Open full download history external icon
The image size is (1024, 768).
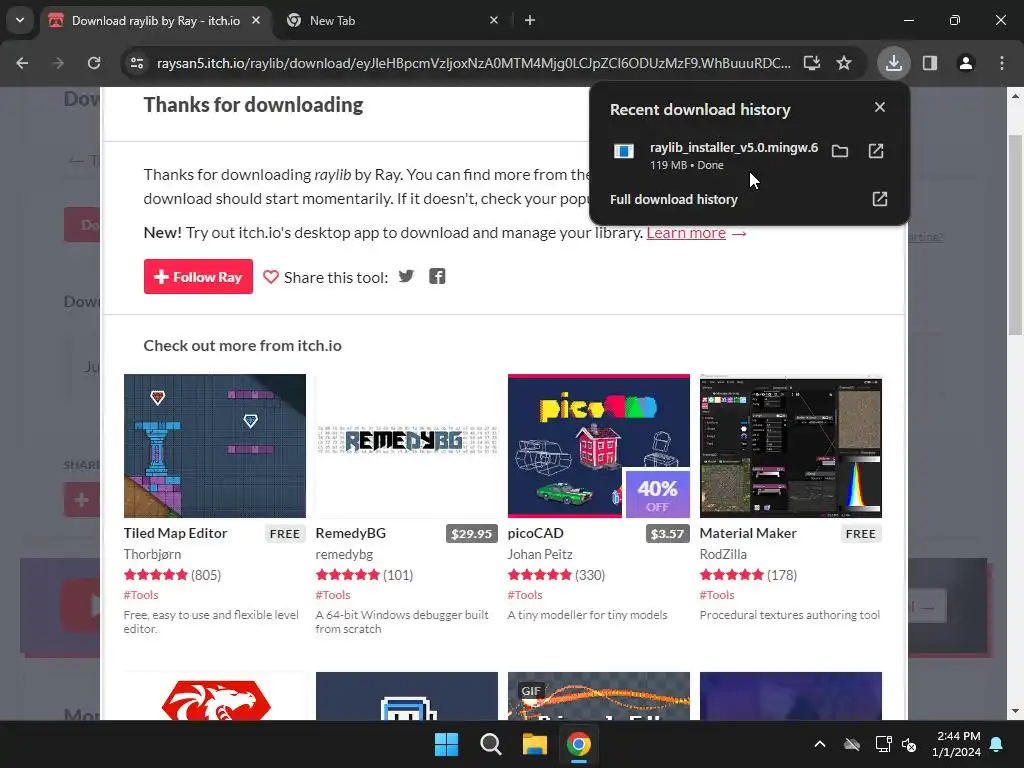point(880,199)
